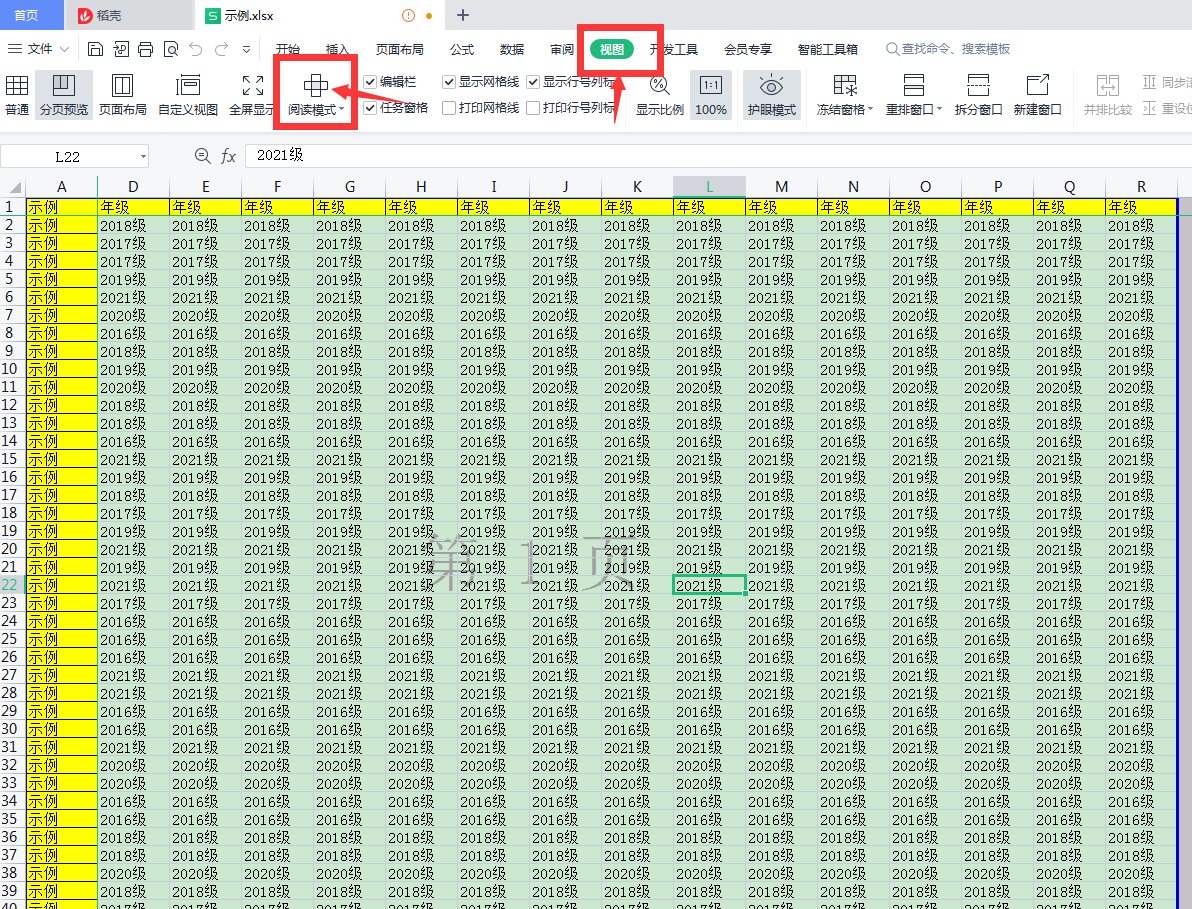Expand the 阅读模式 dropdown arrow
The height and width of the screenshot is (909, 1192).
tap(341, 110)
